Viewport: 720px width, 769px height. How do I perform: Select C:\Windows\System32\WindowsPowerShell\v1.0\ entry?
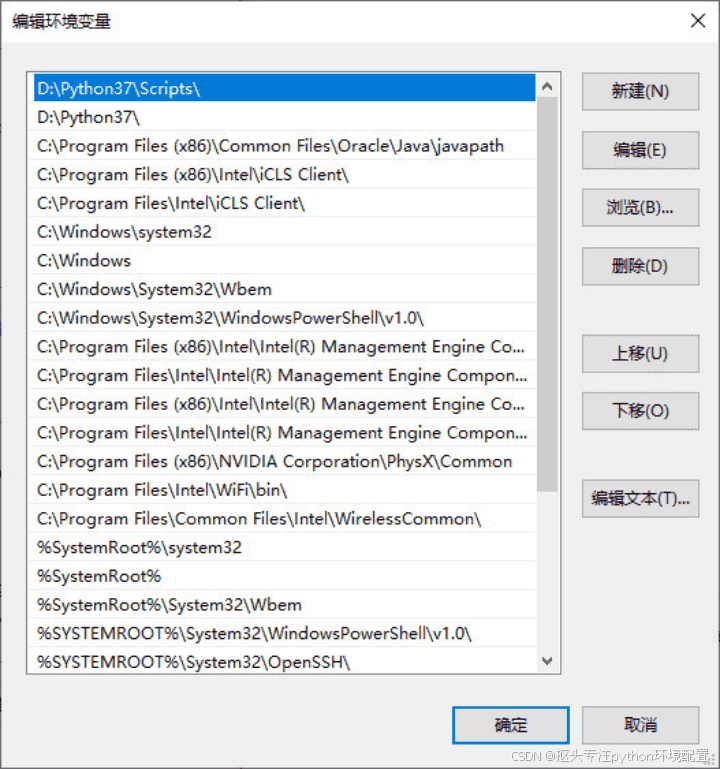tap(284, 318)
